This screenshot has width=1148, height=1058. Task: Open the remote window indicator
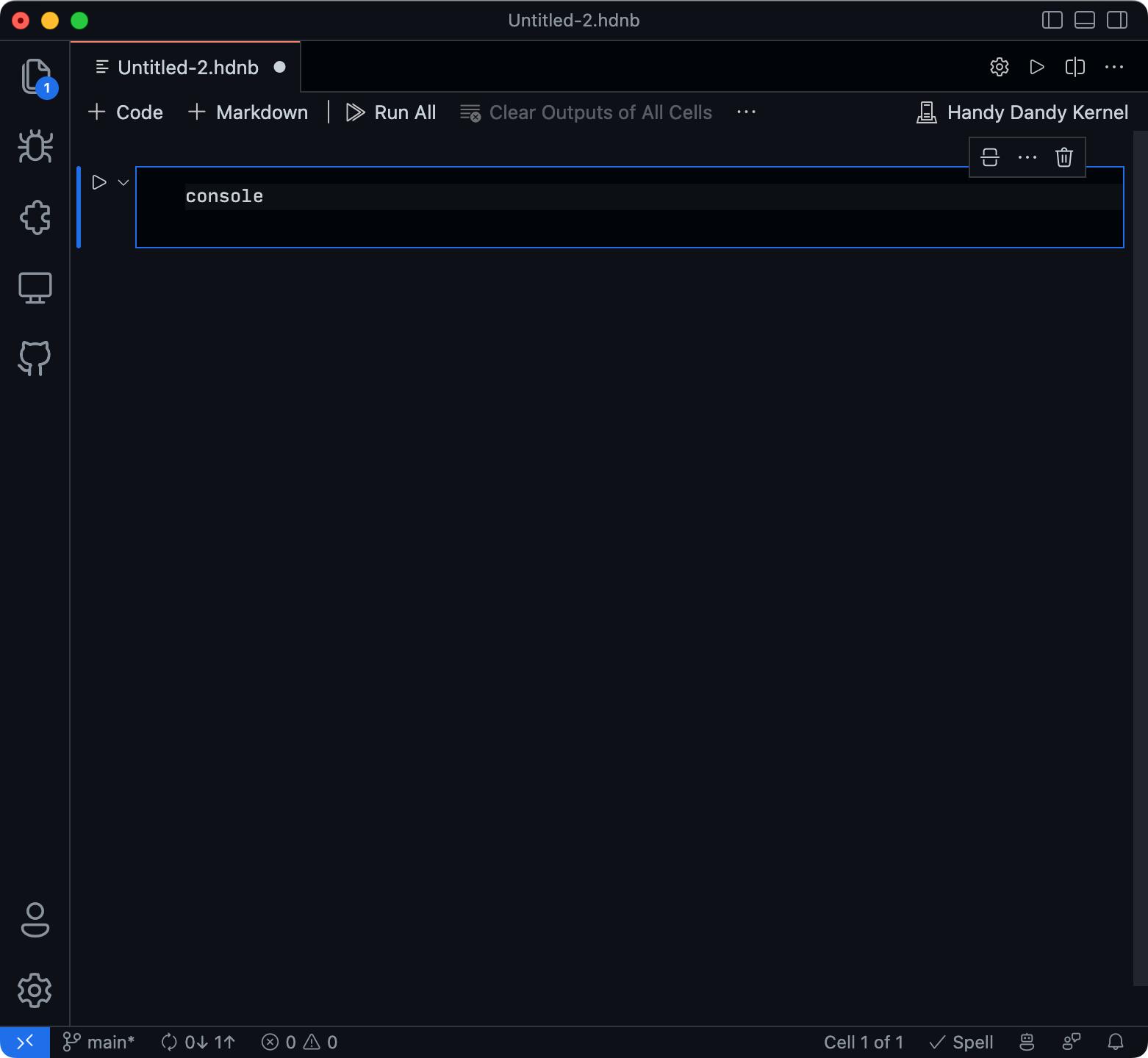(x=25, y=1042)
